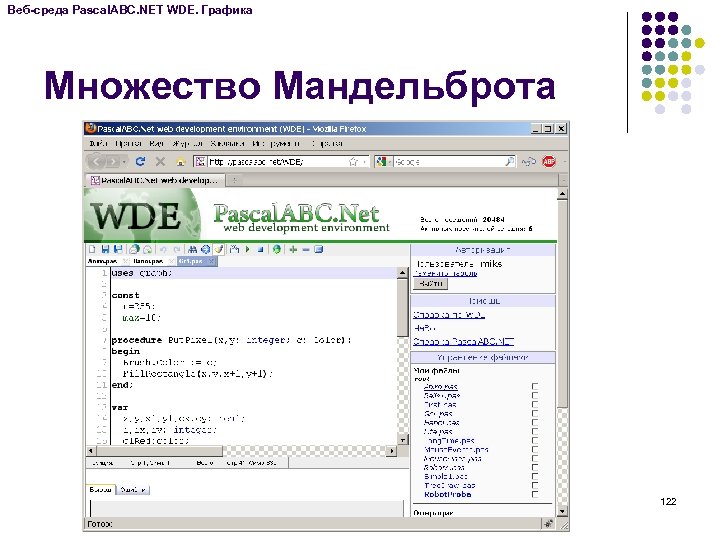The image size is (720, 540).
Task: Open the address bar URL dropdown arrow
Action: [364, 162]
